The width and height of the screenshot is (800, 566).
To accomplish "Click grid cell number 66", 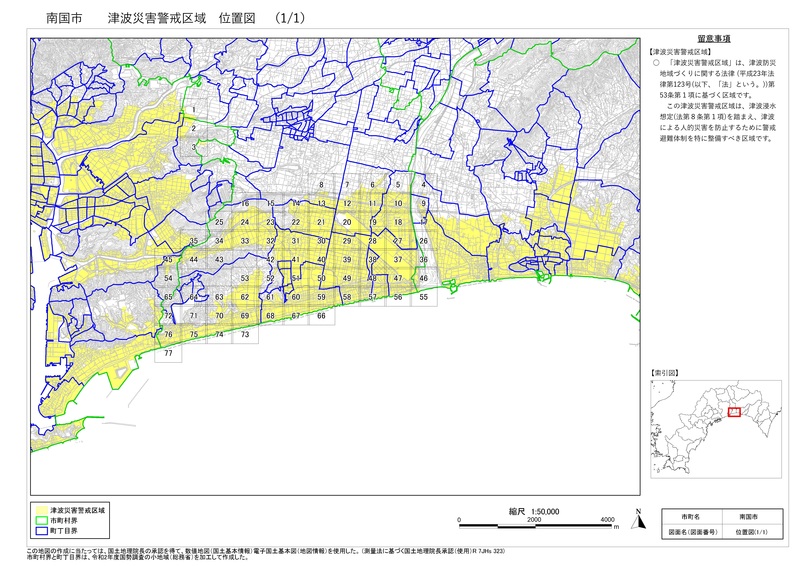I will tap(321, 316).
